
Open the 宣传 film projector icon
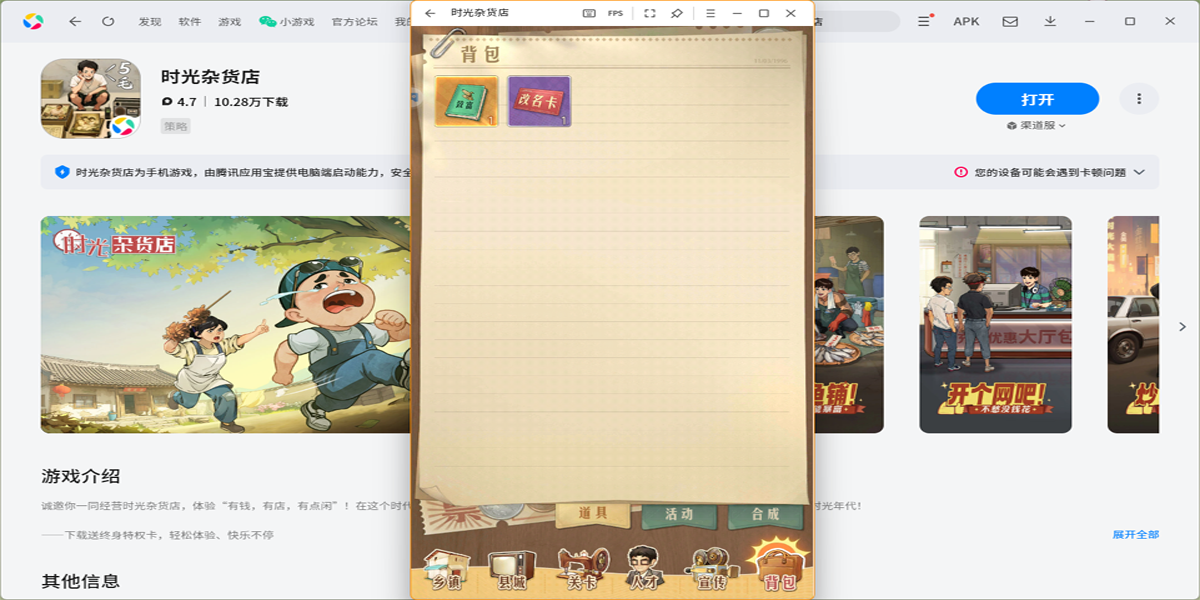pyautogui.click(x=712, y=569)
